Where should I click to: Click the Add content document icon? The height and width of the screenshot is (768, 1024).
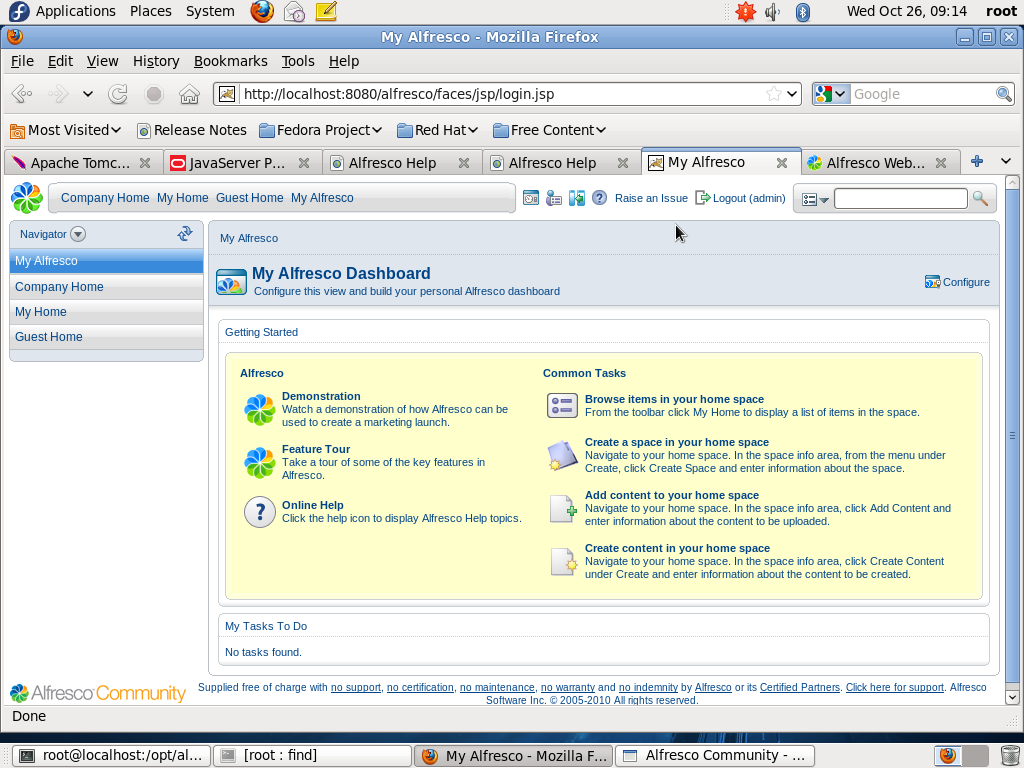[x=562, y=509]
